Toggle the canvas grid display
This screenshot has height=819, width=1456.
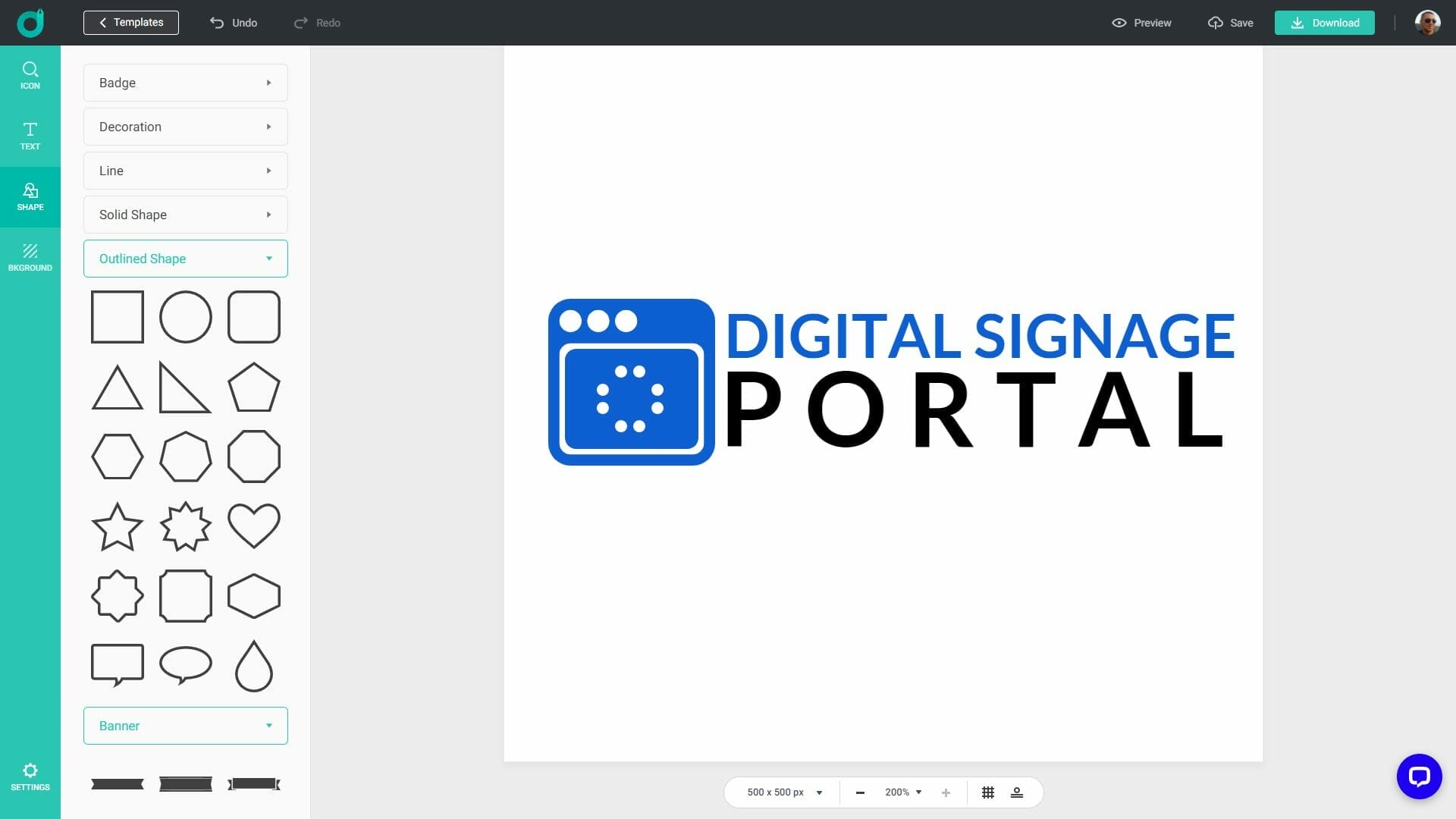(x=987, y=792)
